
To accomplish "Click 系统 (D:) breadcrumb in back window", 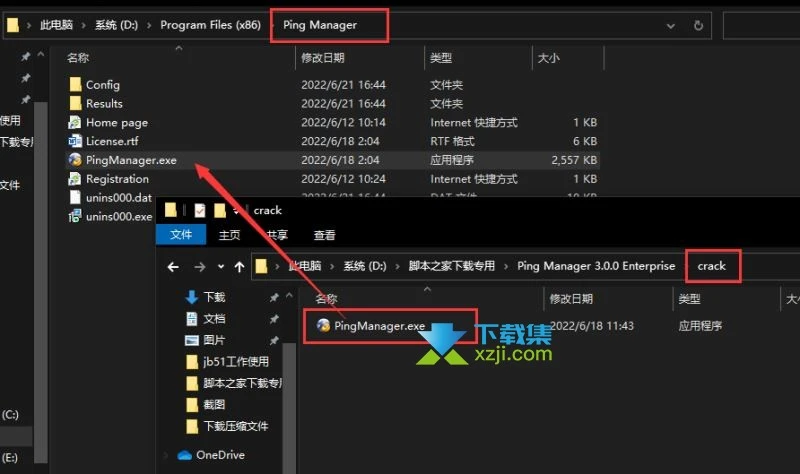I will click(116, 25).
